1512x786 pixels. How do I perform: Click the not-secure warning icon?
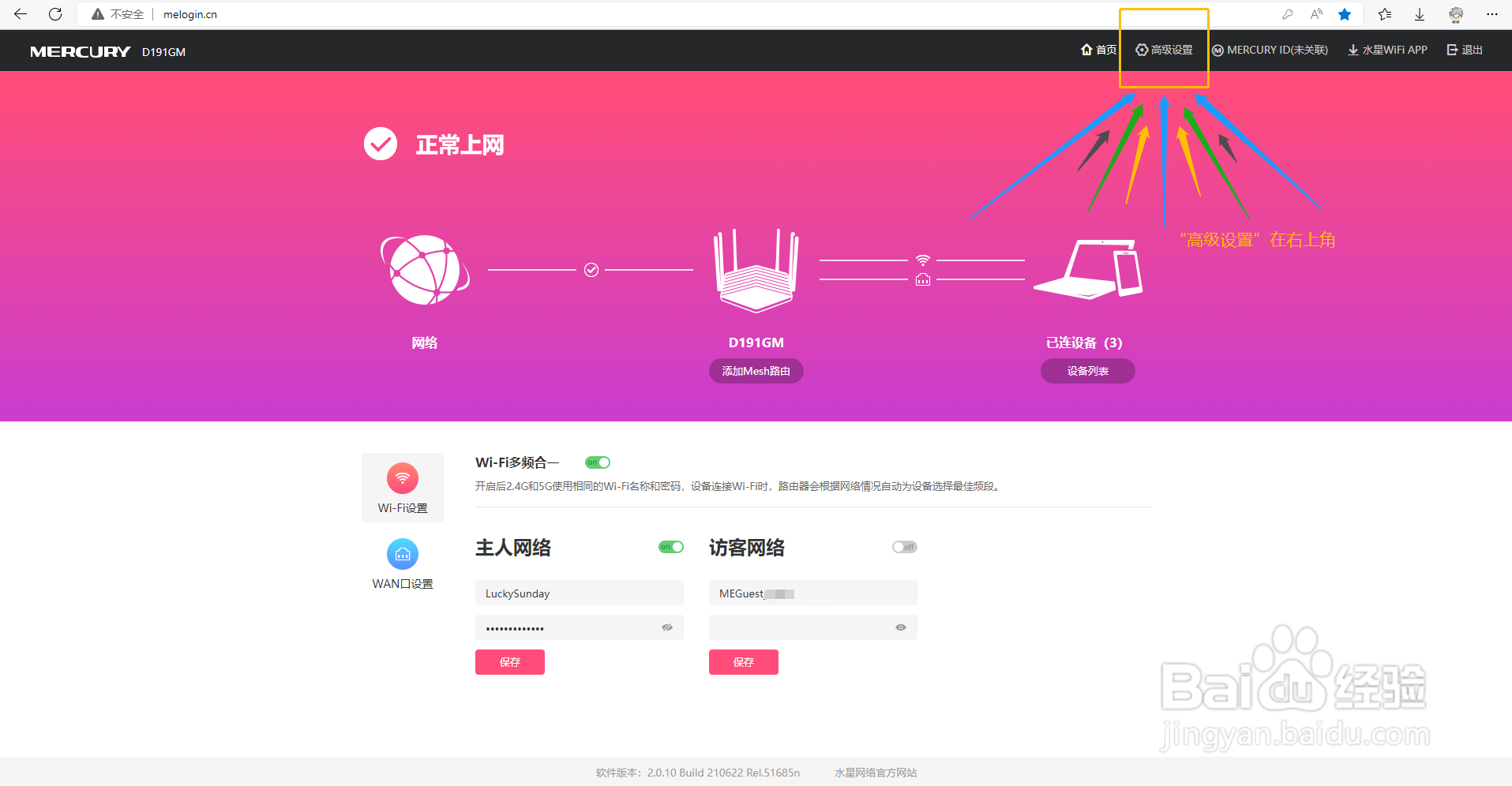tap(98, 14)
